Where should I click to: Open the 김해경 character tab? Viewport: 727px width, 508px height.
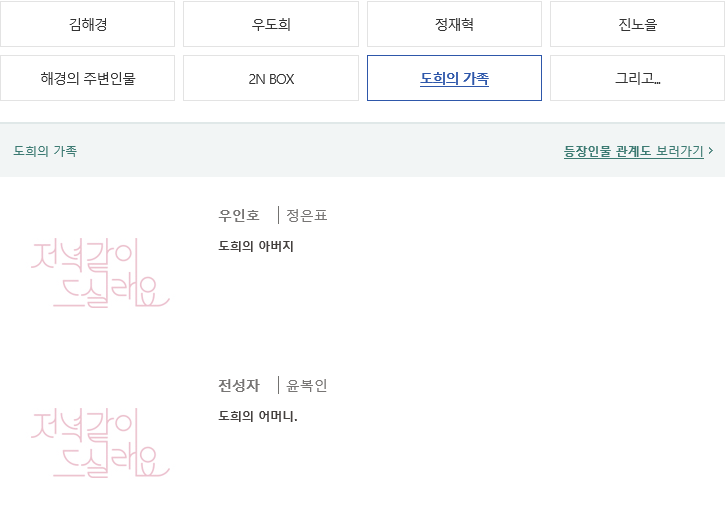88,24
